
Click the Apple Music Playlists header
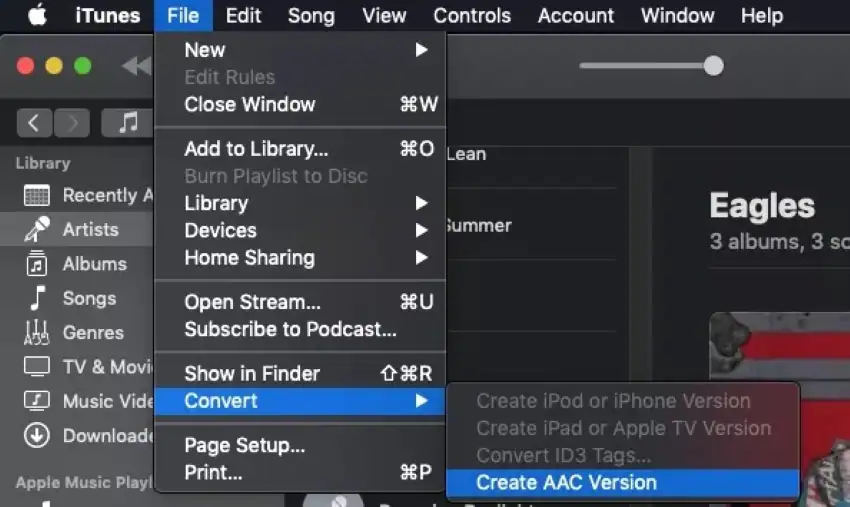click(x=85, y=482)
